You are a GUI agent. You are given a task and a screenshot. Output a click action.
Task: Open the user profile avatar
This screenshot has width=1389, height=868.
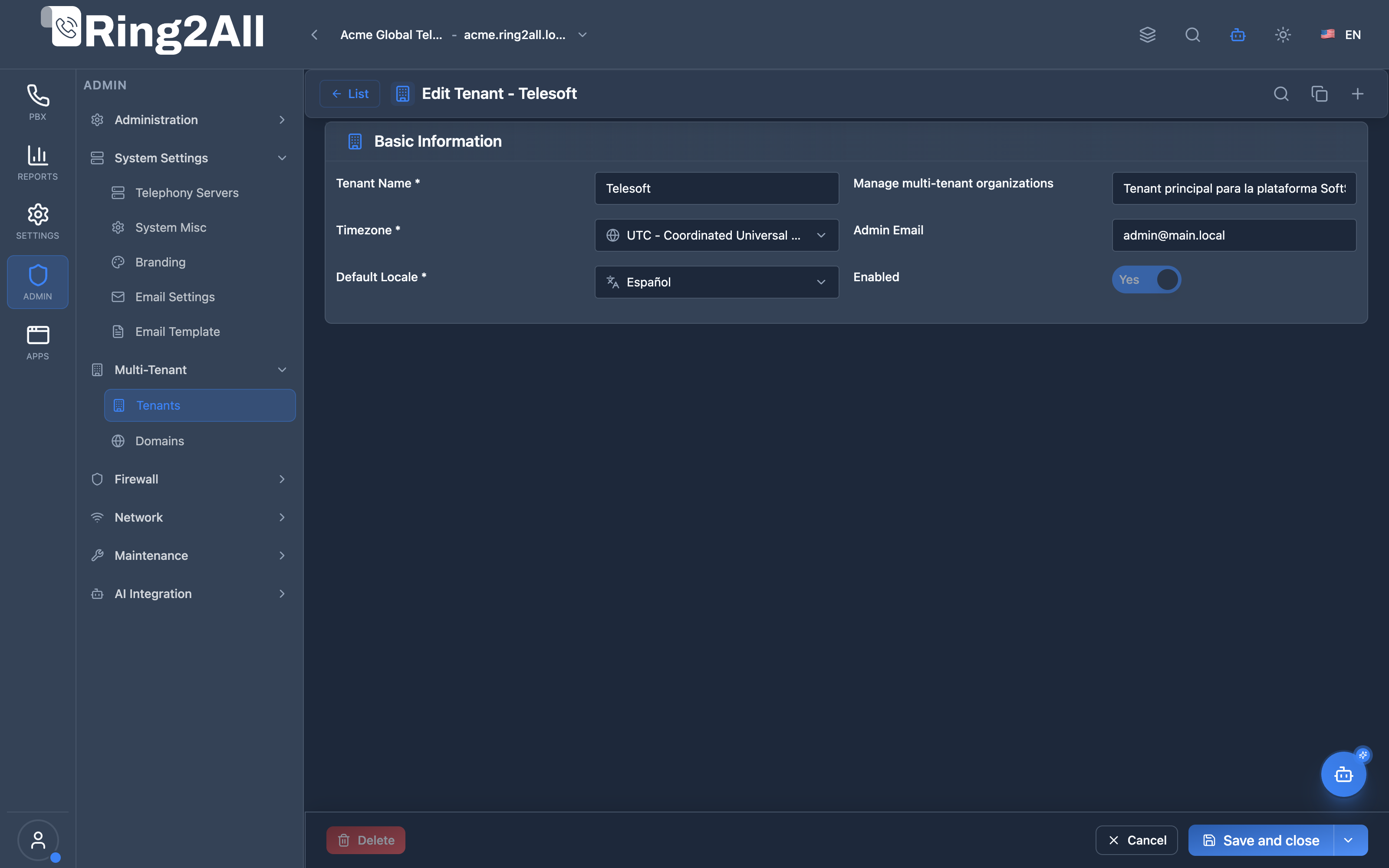38,840
